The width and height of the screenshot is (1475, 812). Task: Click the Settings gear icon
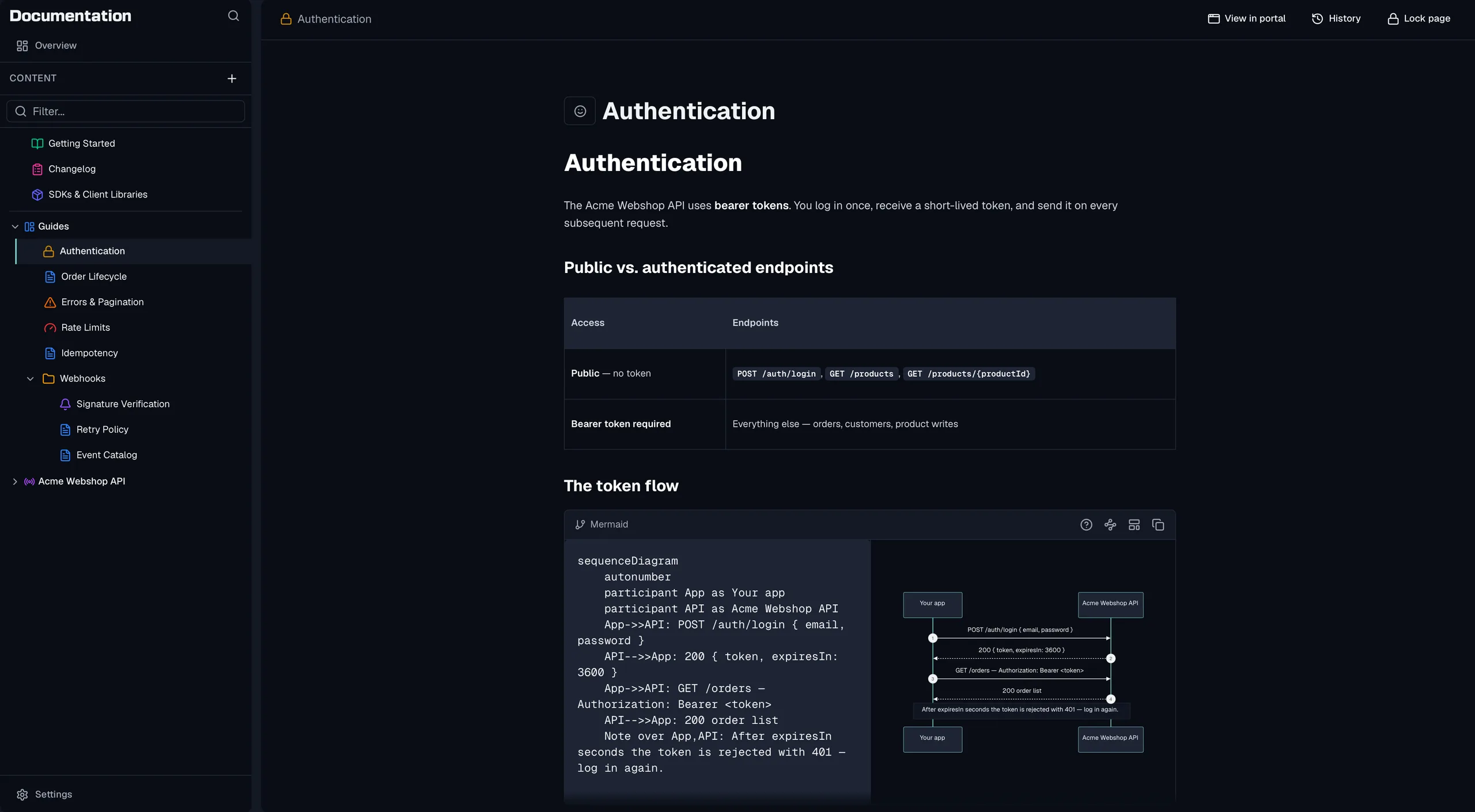[22, 794]
